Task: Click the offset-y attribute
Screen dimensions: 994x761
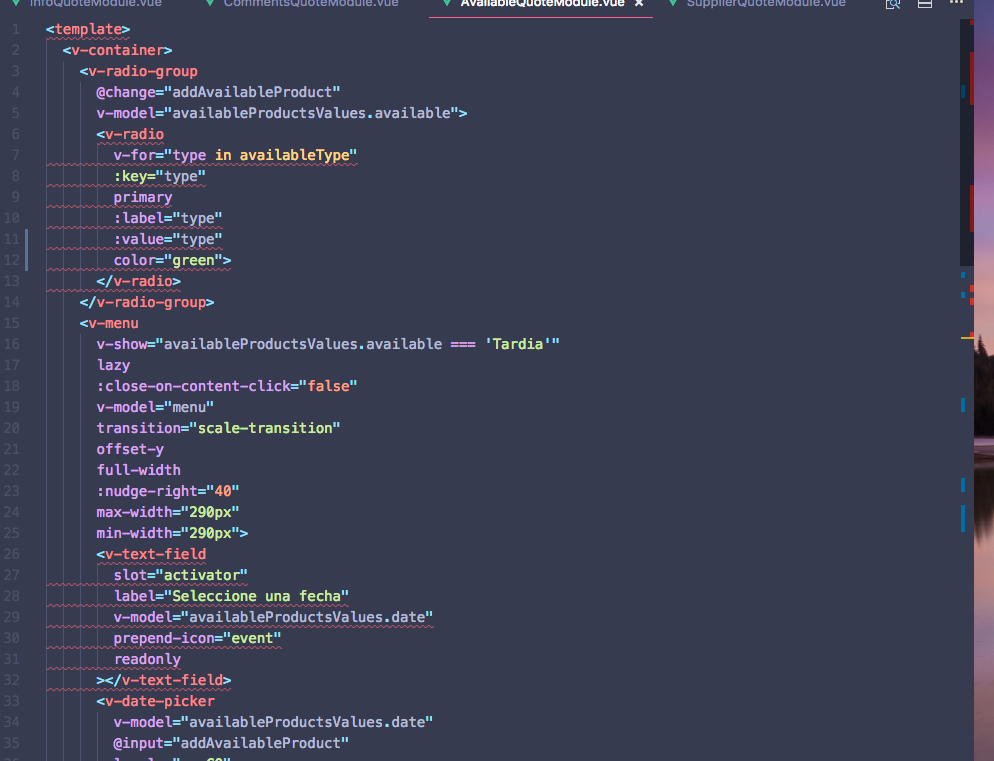Action: pos(130,449)
